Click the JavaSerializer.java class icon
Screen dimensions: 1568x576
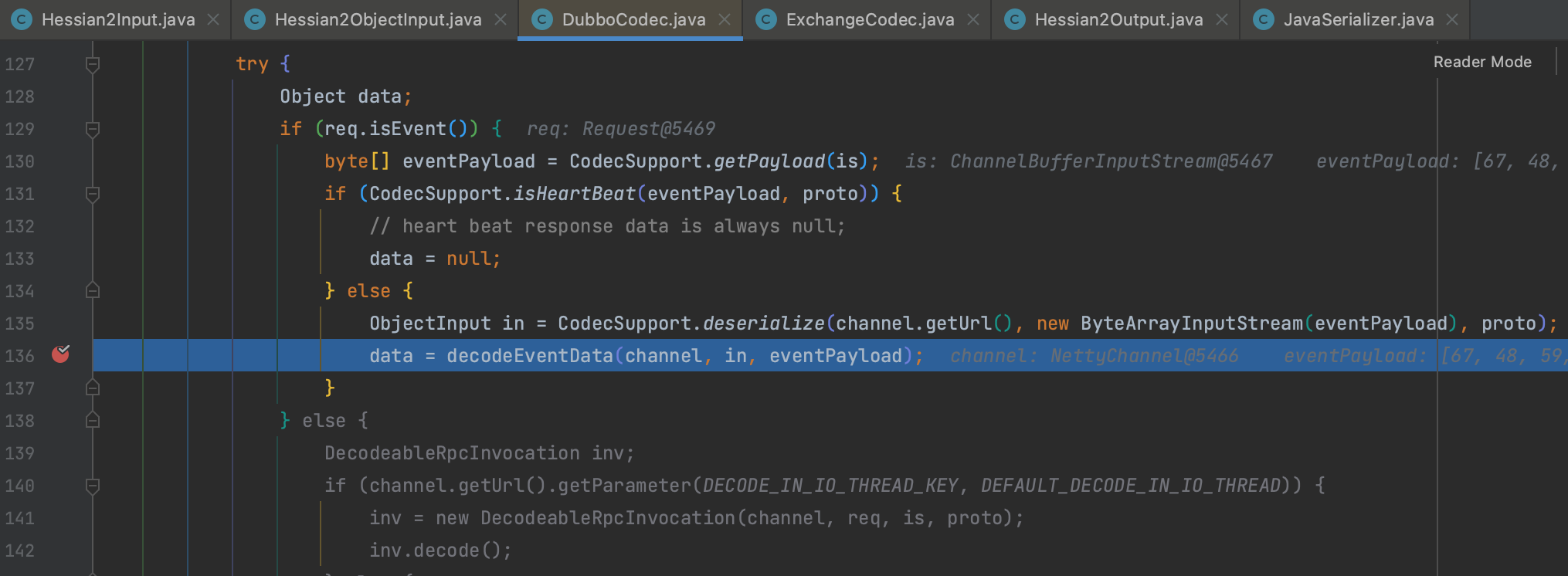[1263, 19]
